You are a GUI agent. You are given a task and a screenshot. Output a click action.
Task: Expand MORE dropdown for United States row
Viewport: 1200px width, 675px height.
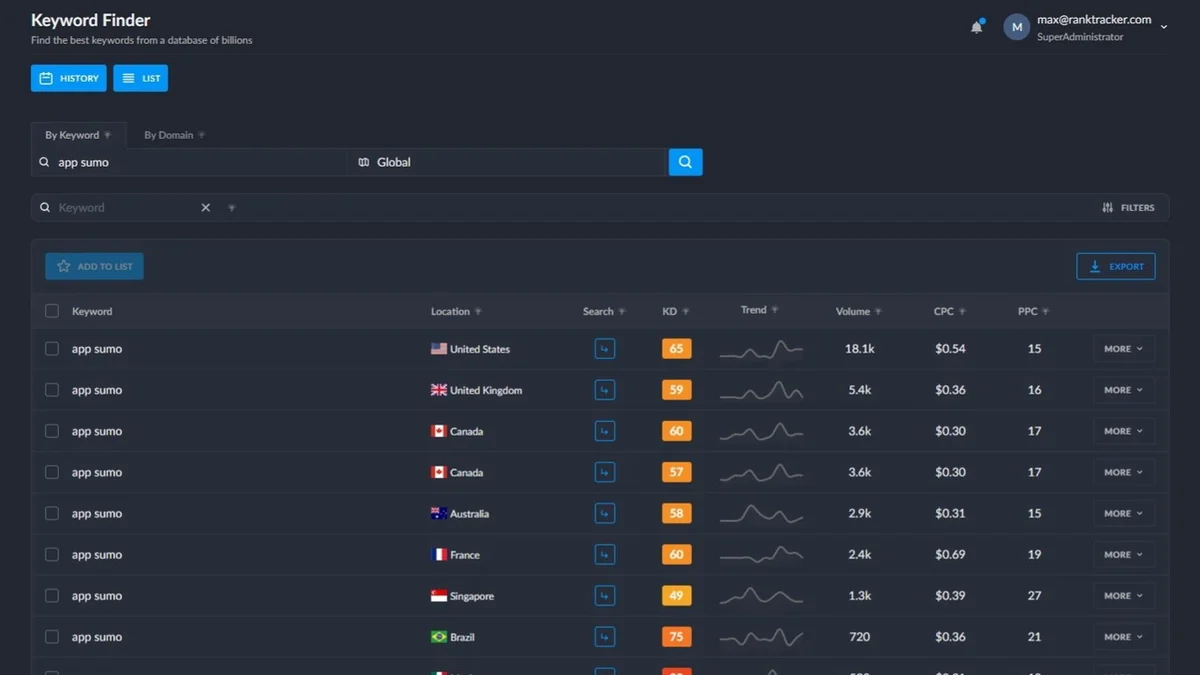(x=1123, y=349)
